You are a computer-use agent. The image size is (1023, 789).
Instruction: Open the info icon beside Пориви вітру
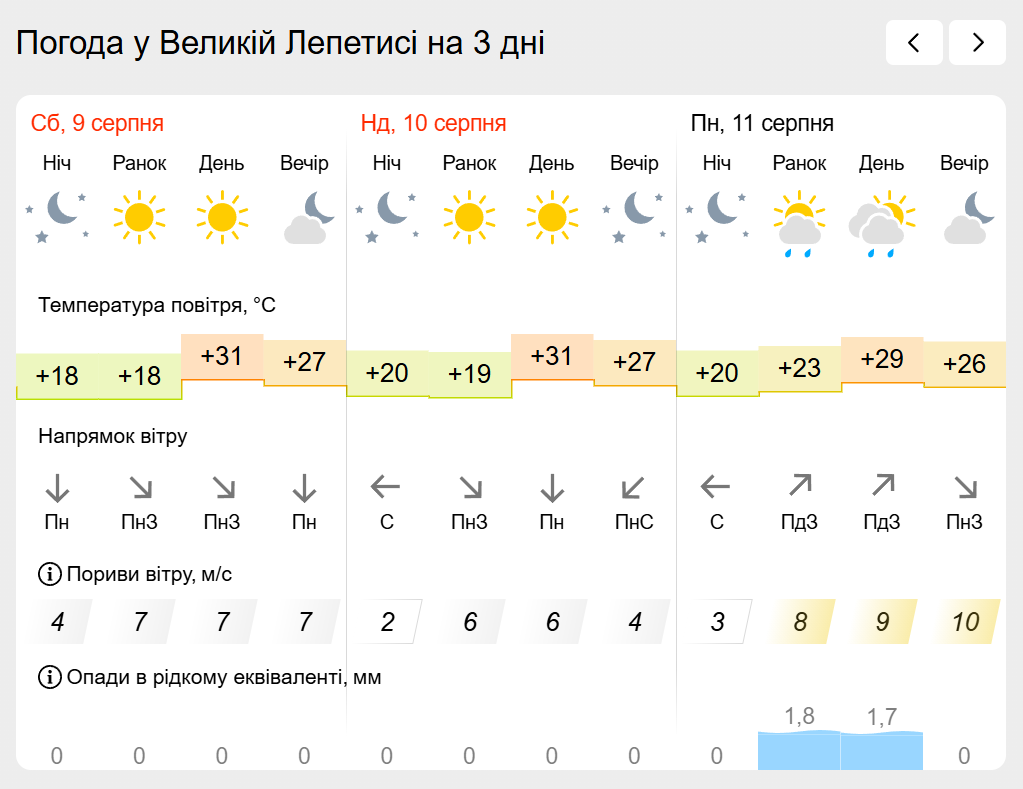[x=50, y=574]
